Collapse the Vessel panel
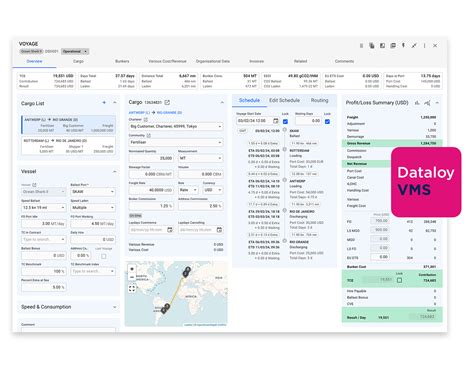Image resolution: width=474 pixels, height=370 pixels. [x=115, y=171]
